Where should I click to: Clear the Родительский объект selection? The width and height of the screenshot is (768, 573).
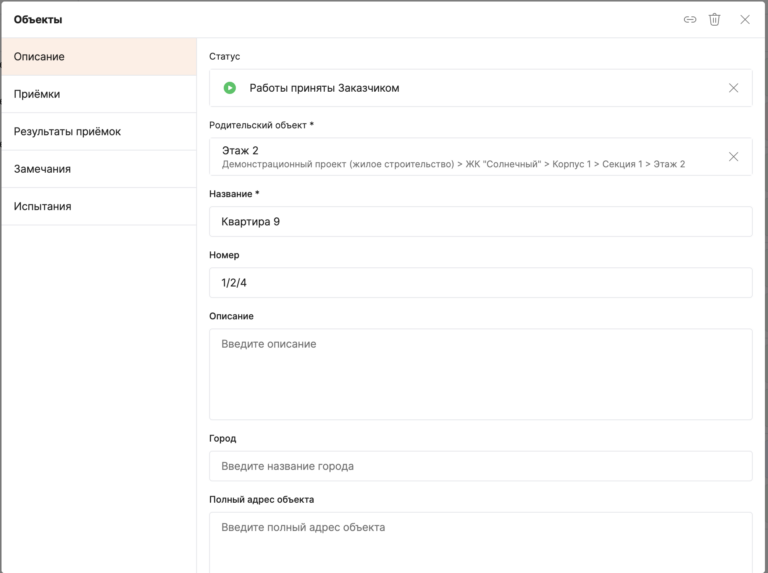coord(733,157)
